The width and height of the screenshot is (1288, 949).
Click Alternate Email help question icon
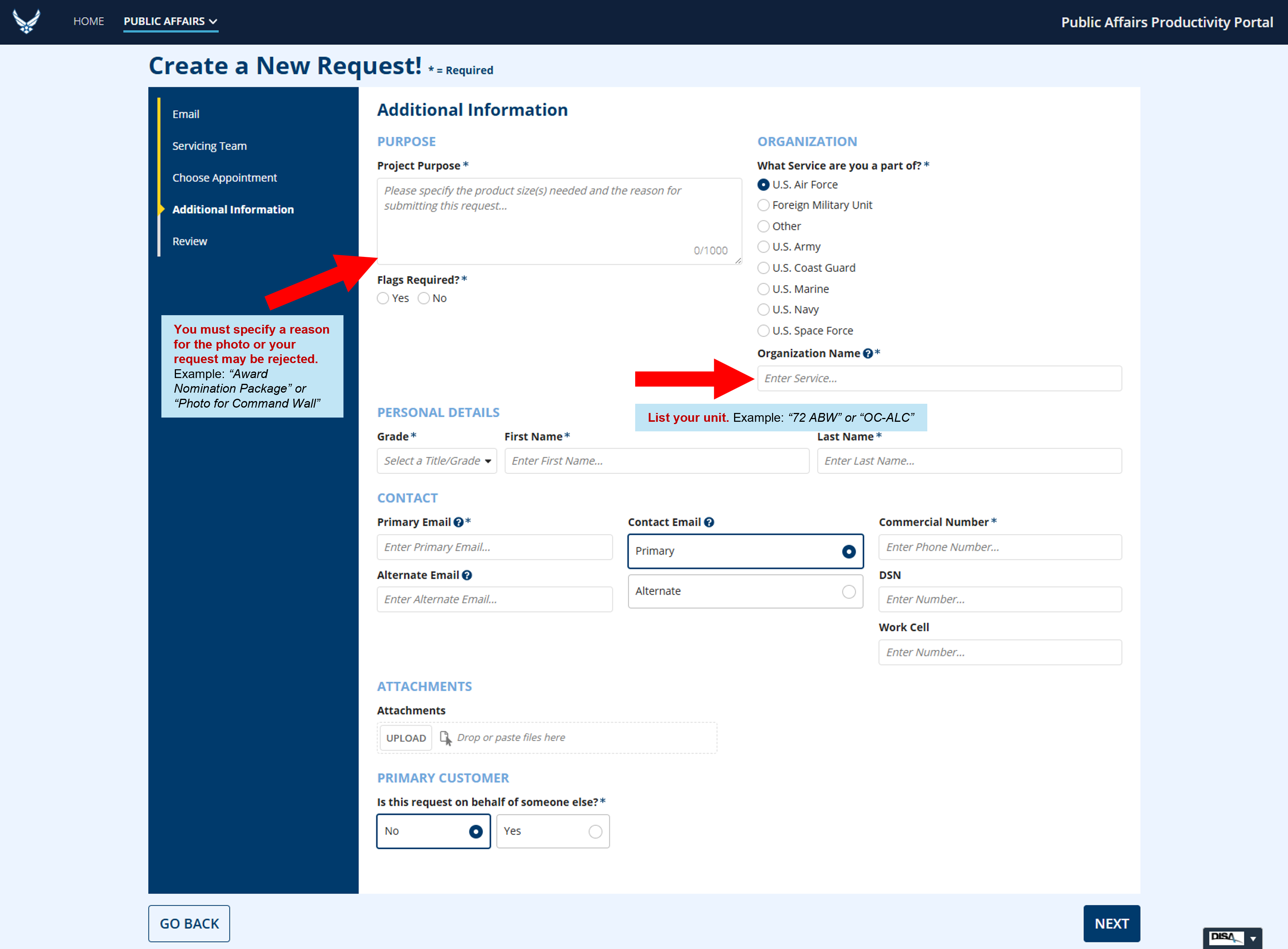click(x=467, y=575)
